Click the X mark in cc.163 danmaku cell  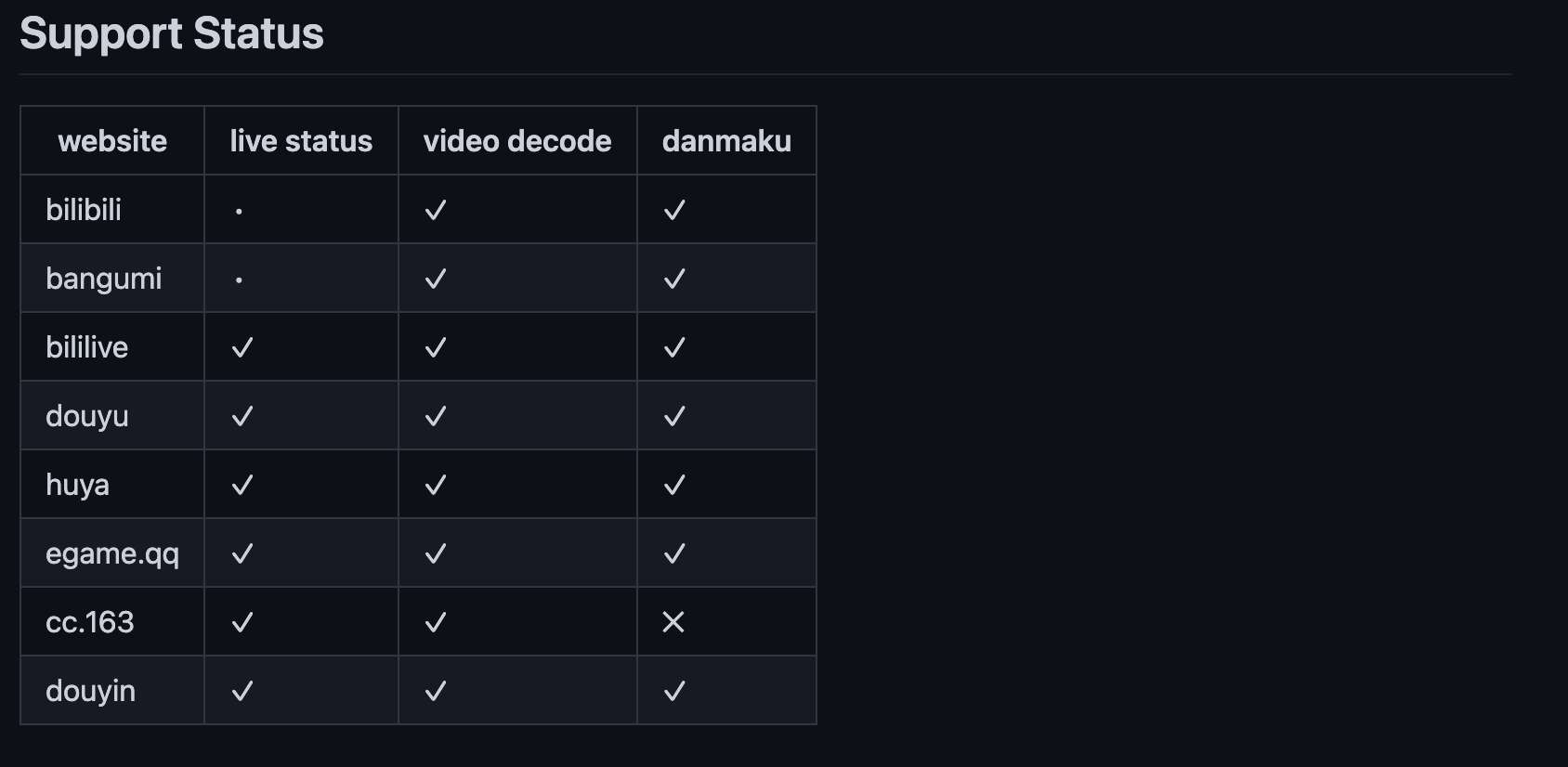(673, 622)
